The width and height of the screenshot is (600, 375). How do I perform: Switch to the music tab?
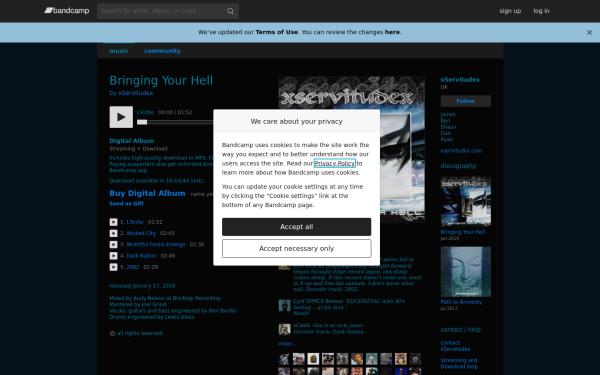119,51
